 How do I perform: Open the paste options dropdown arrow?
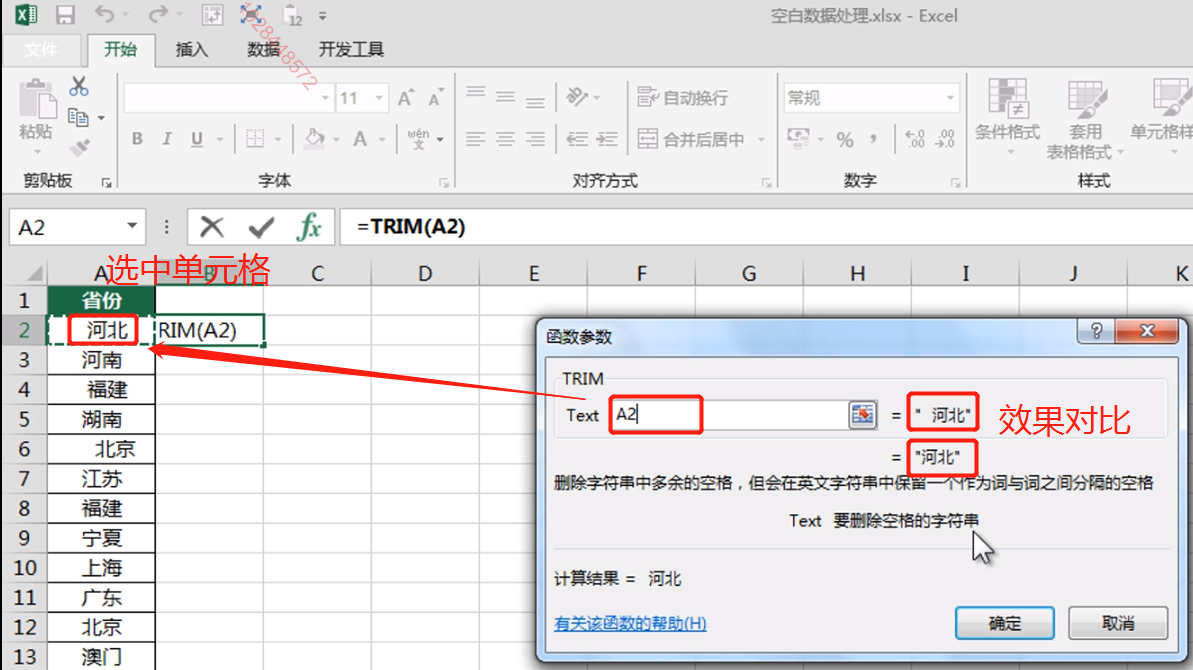pos(37,151)
